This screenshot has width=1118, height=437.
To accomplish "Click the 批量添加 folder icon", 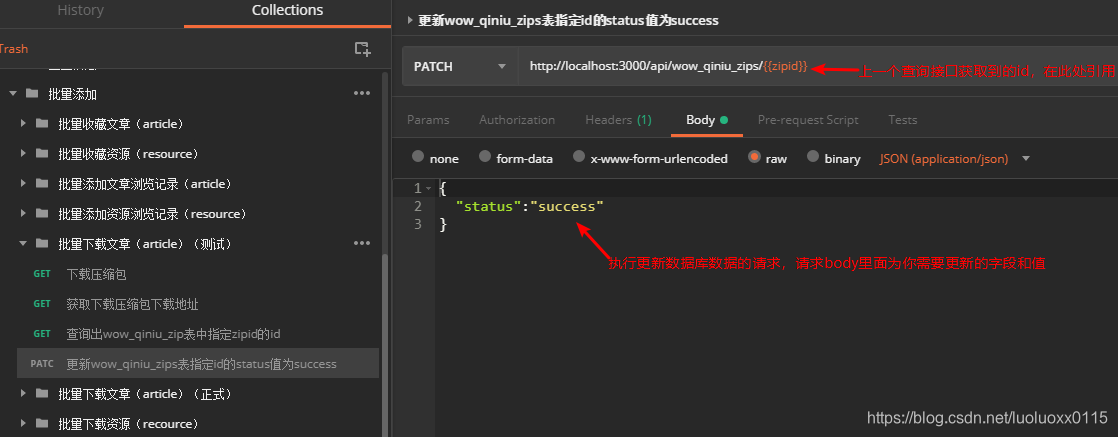I will click(31, 93).
